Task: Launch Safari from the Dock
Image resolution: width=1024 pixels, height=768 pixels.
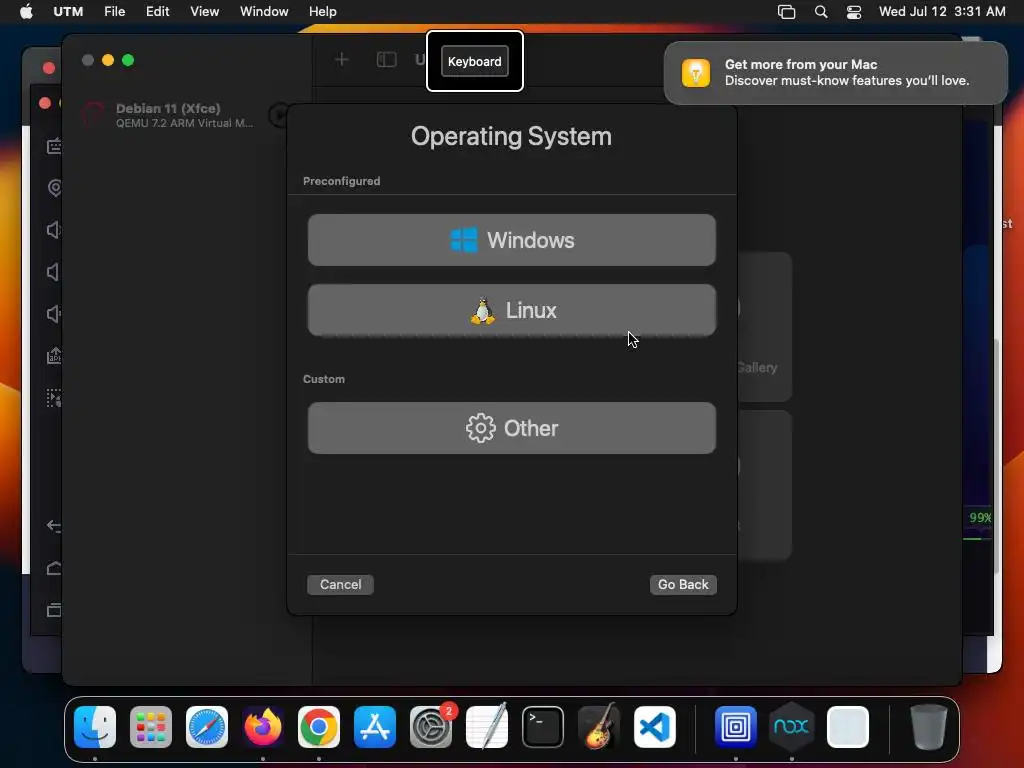Action: coord(207,727)
